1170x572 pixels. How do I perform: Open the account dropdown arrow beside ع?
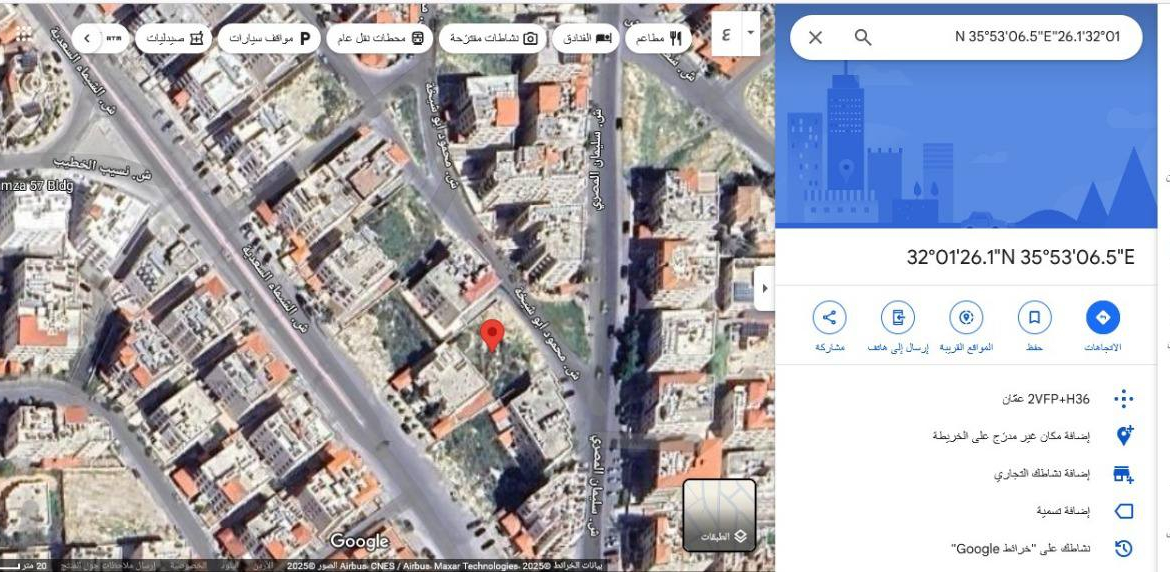tap(751, 33)
